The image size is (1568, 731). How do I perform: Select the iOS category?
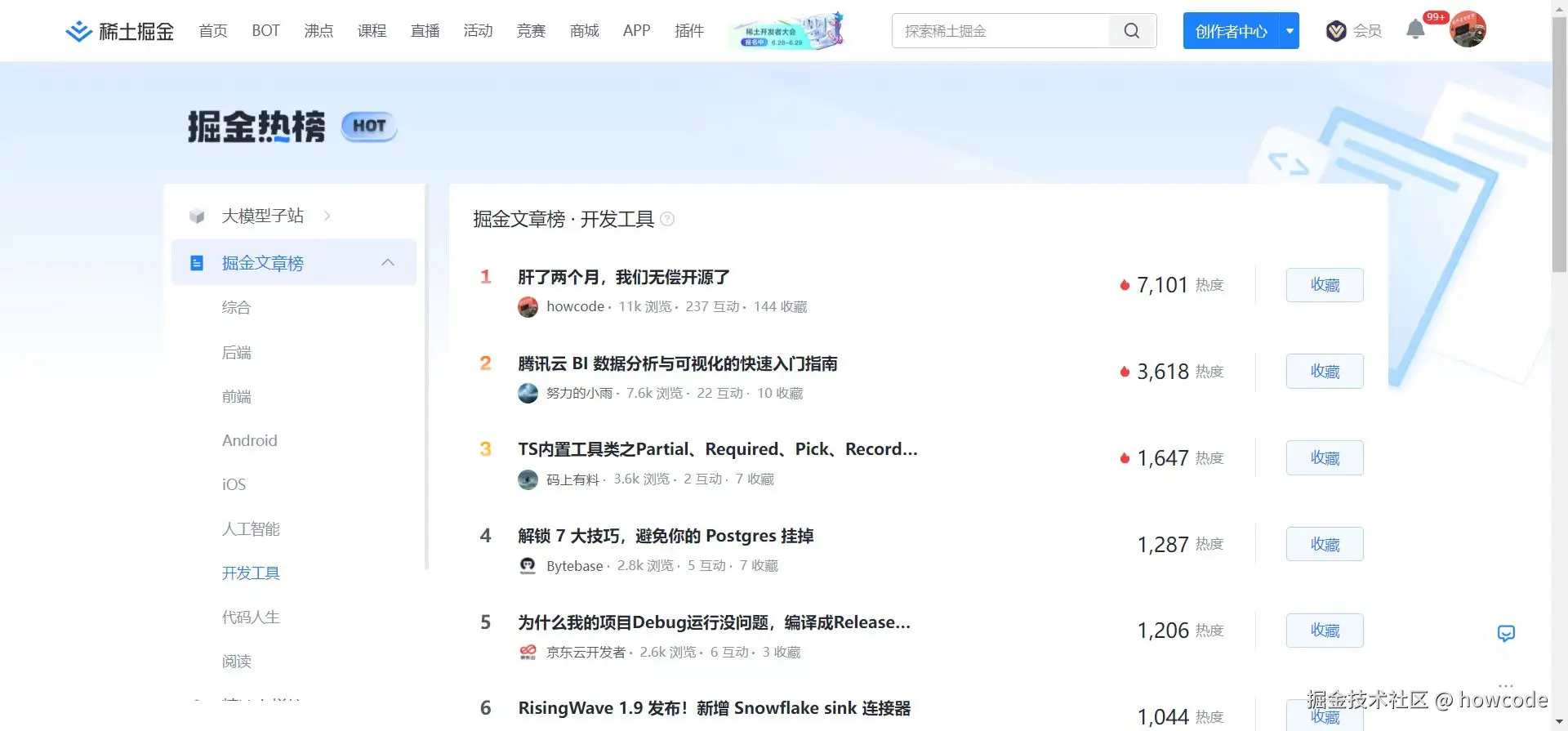[234, 485]
